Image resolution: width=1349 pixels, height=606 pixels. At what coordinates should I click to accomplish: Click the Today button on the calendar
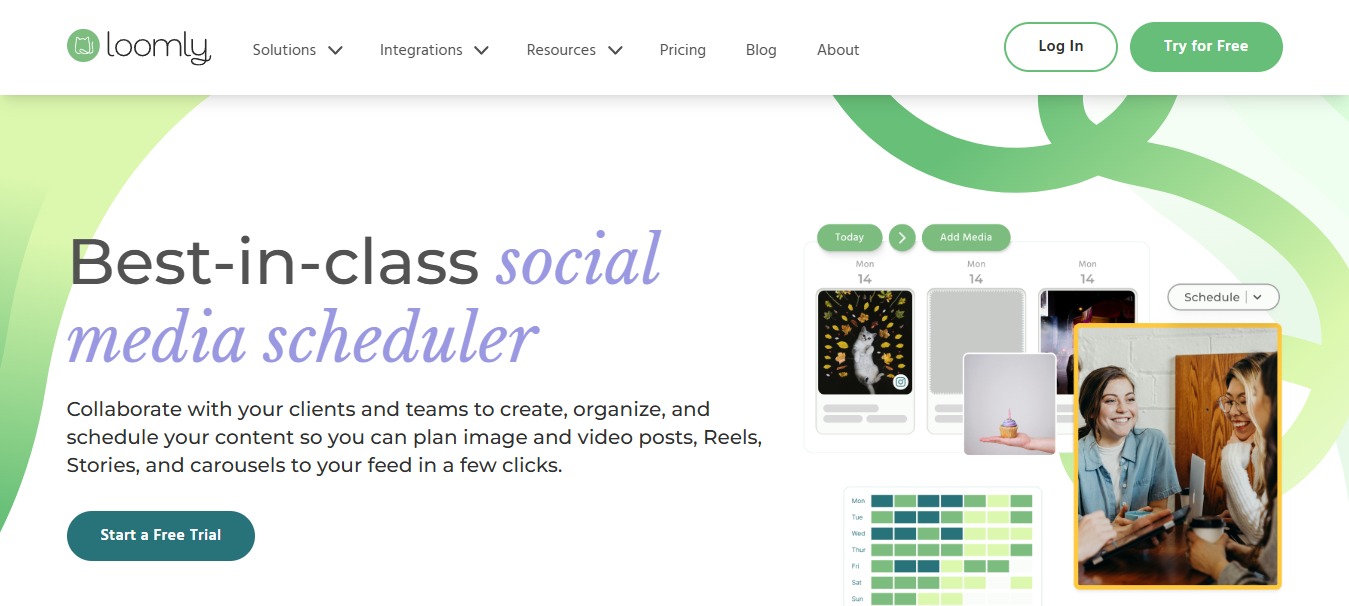click(848, 237)
